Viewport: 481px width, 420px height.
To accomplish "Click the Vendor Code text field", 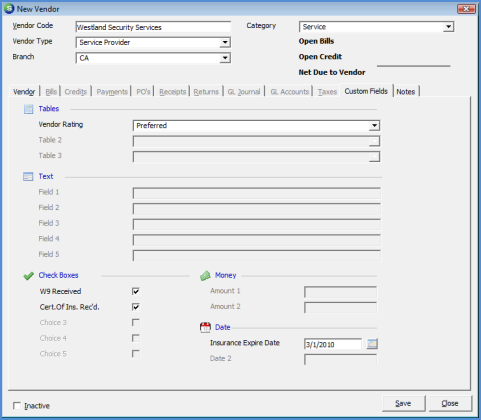I will coord(153,27).
